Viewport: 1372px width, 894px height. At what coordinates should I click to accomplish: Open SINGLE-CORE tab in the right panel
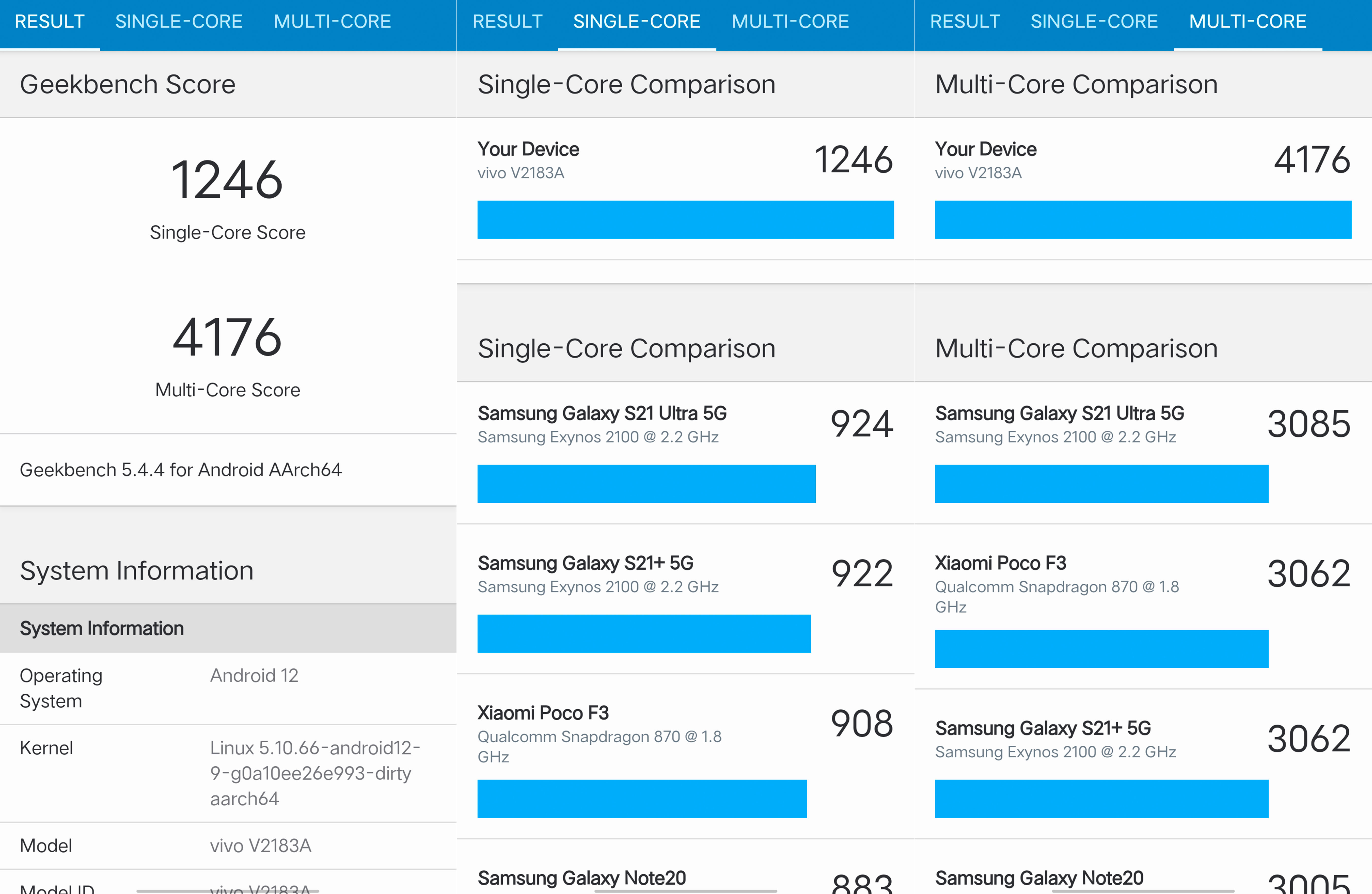[1094, 22]
